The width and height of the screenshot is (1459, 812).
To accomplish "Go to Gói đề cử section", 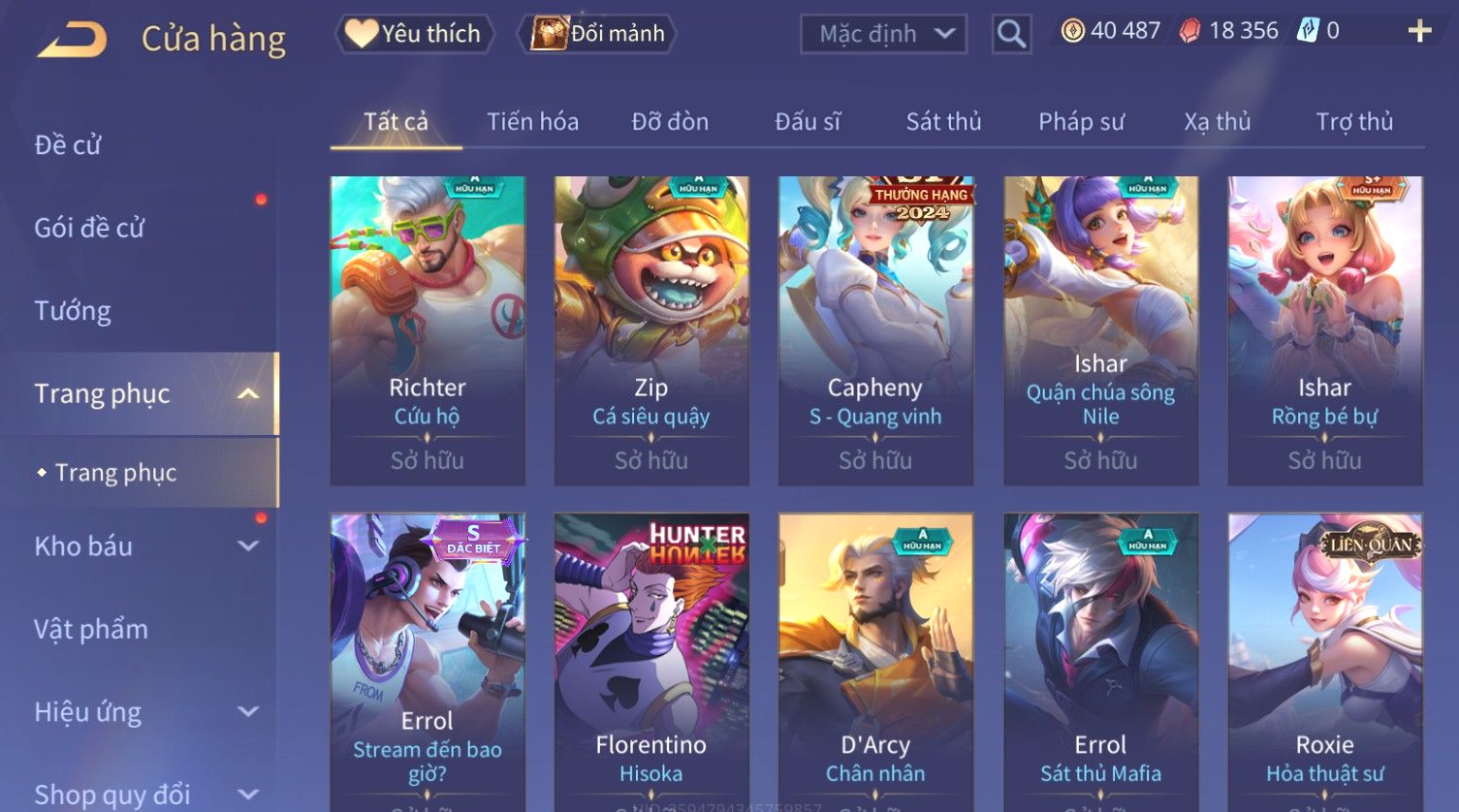I will pos(89,228).
